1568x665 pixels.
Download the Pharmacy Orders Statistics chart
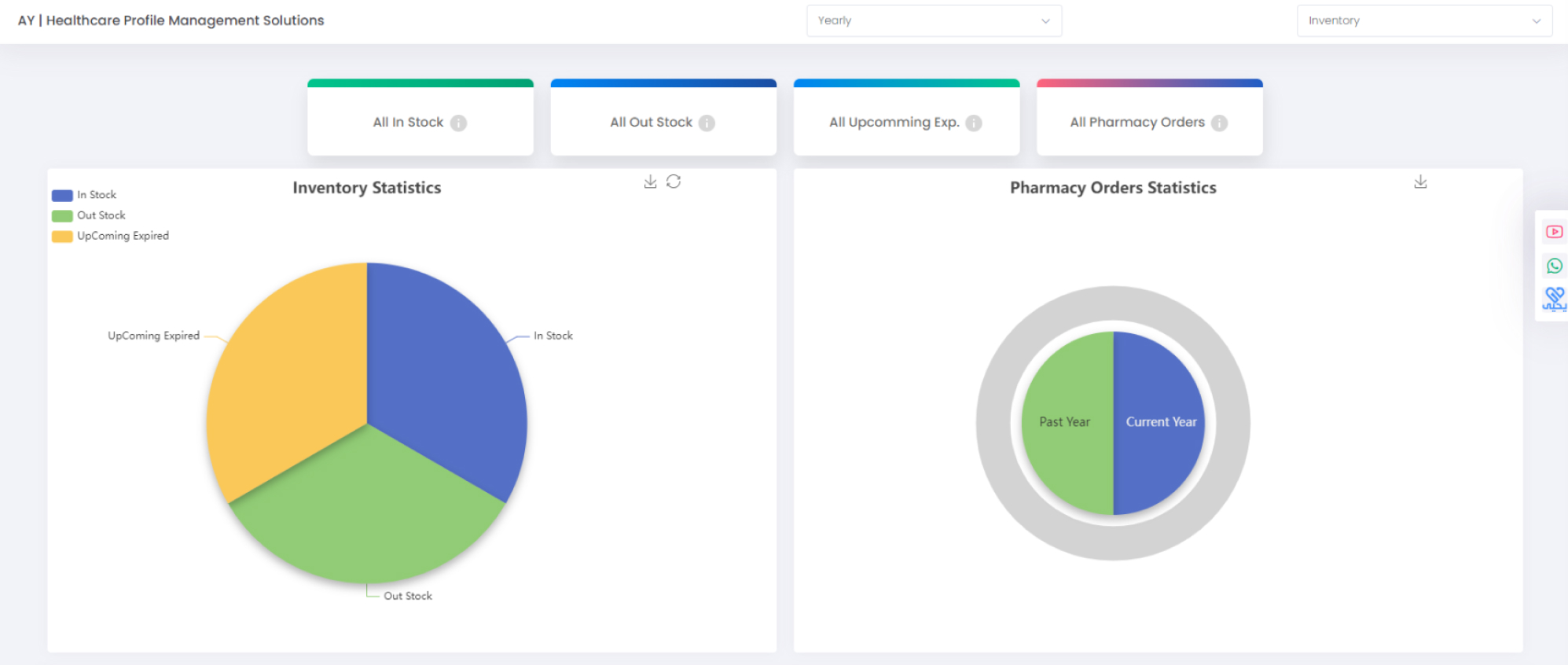pos(1420,182)
